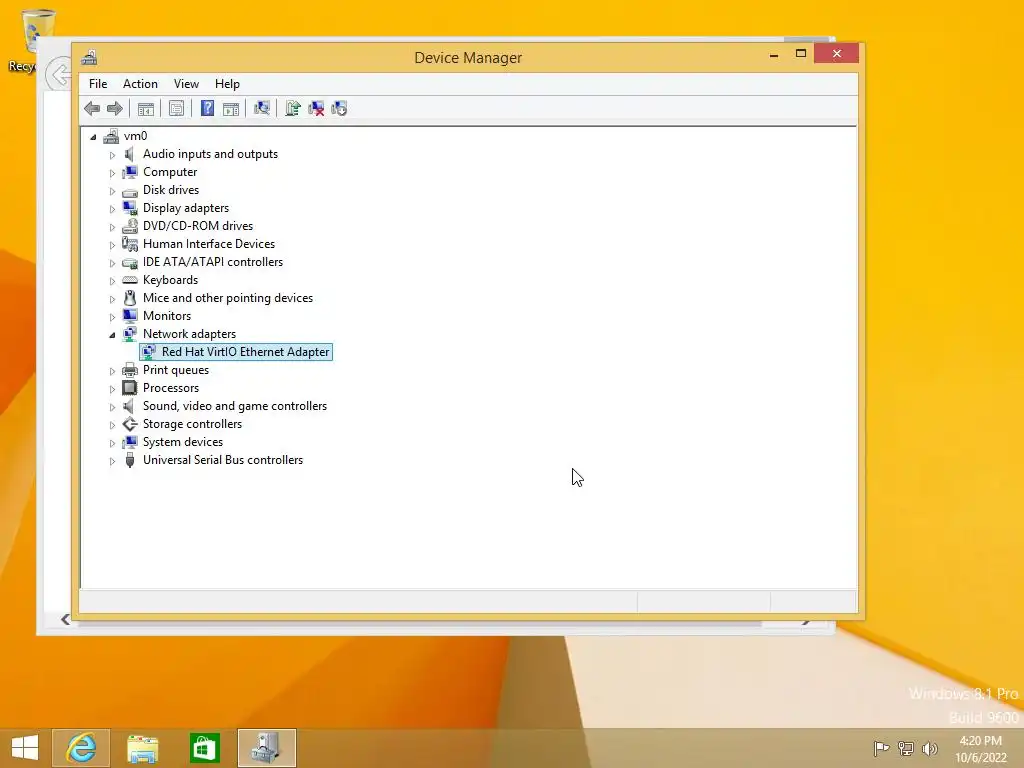Expand the Processors category
This screenshot has width=1024, height=768.
tap(112, 389)
